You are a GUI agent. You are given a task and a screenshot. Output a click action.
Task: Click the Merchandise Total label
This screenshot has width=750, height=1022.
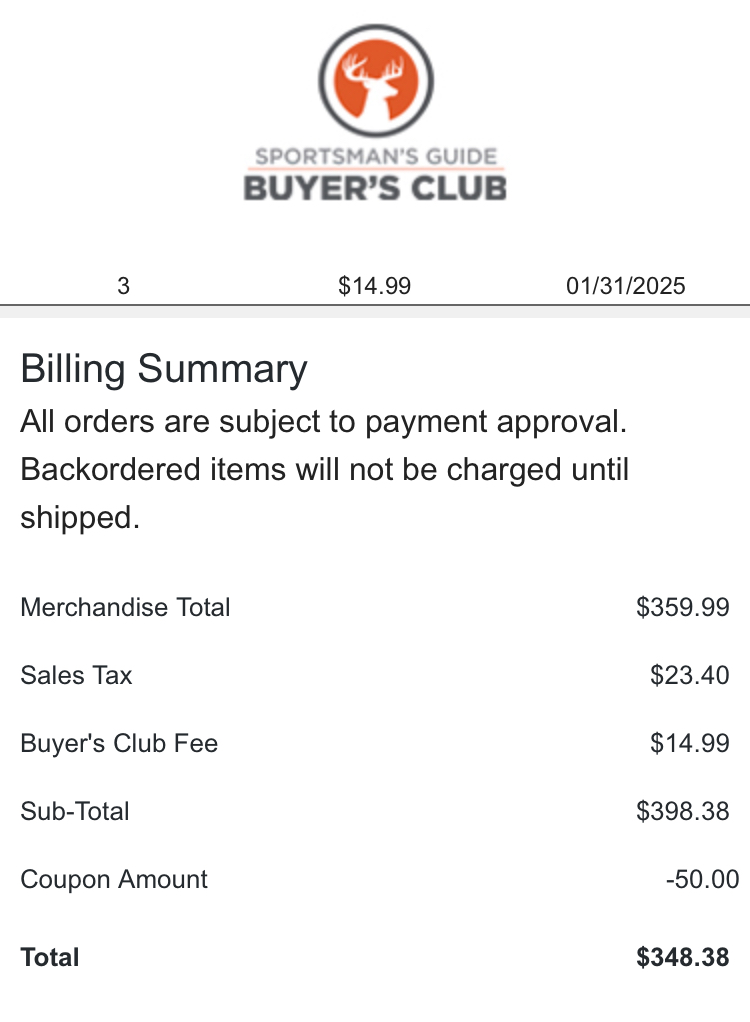(x=125, y=607)
